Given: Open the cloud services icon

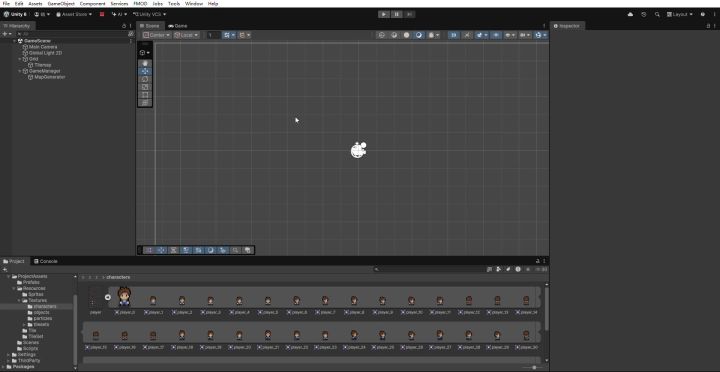Looking at the screenshot, I should [x=630, y=14].
